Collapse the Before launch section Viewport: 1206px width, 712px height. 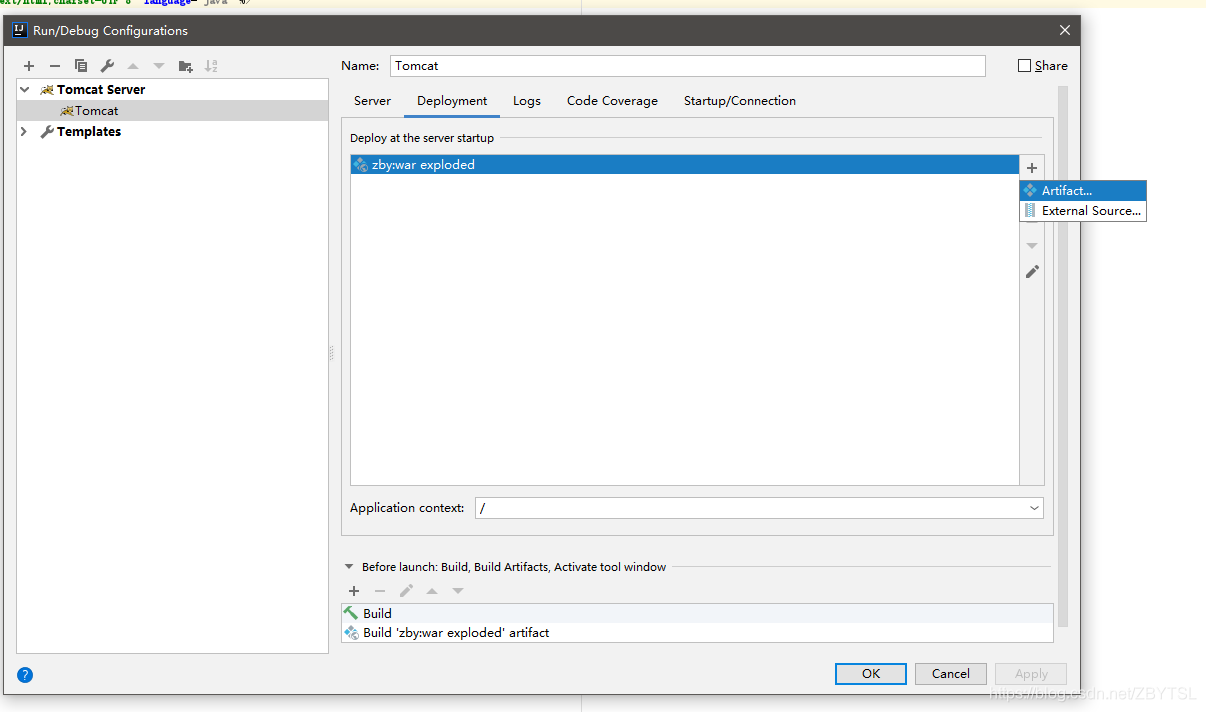pos(349,567)
